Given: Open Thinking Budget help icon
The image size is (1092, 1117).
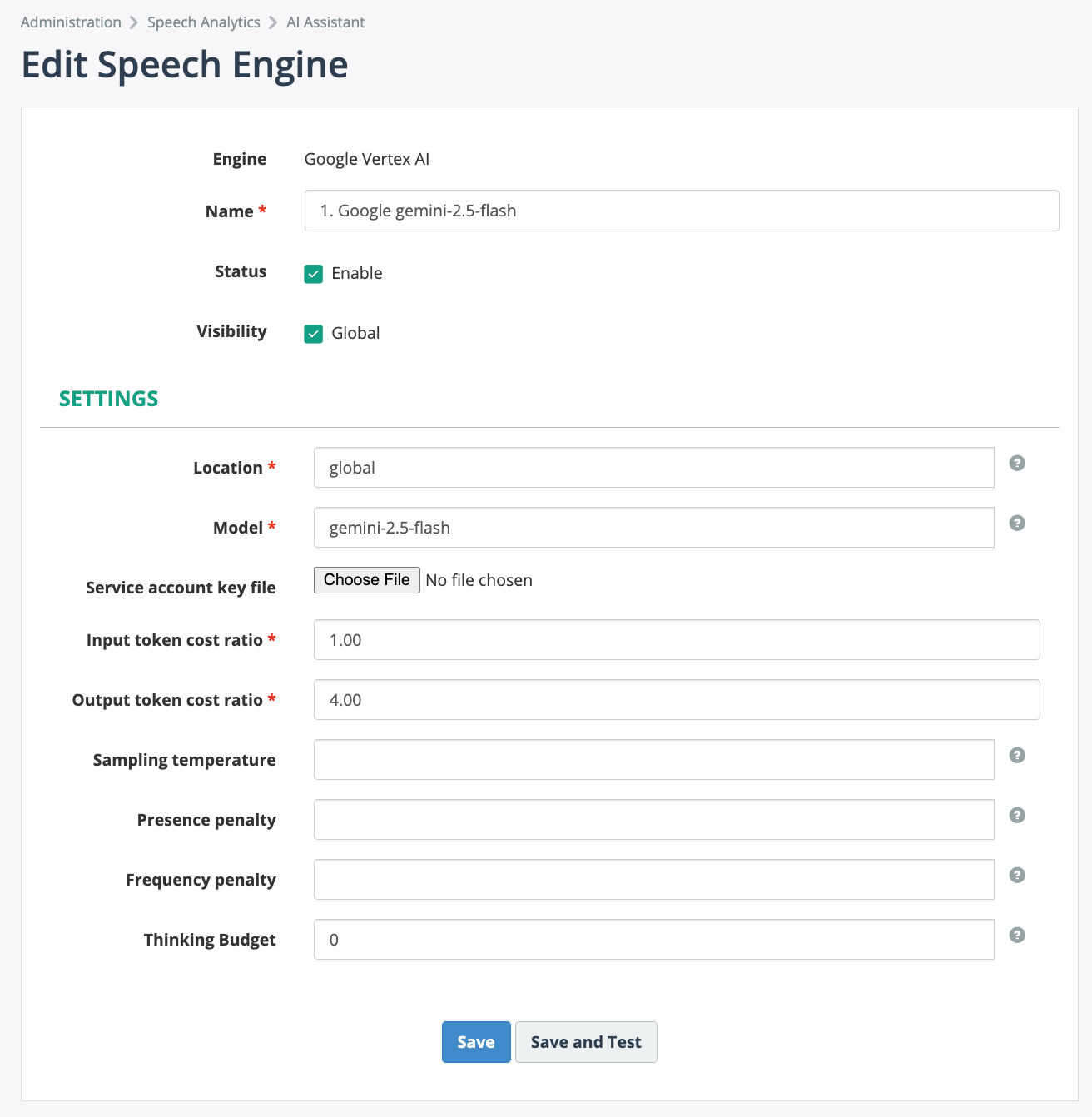Looking at the screenshot, I should pos(1016,936).
